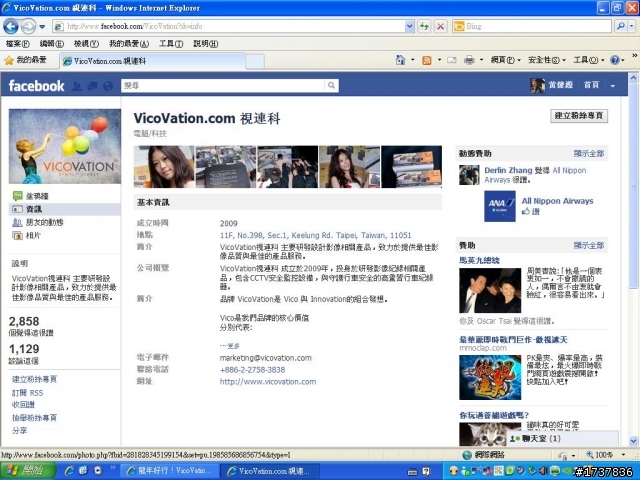This screenshot has width=640, height=480.
Task: Select the 資訊 sidebar item
Action: click(x=64, y=209)
